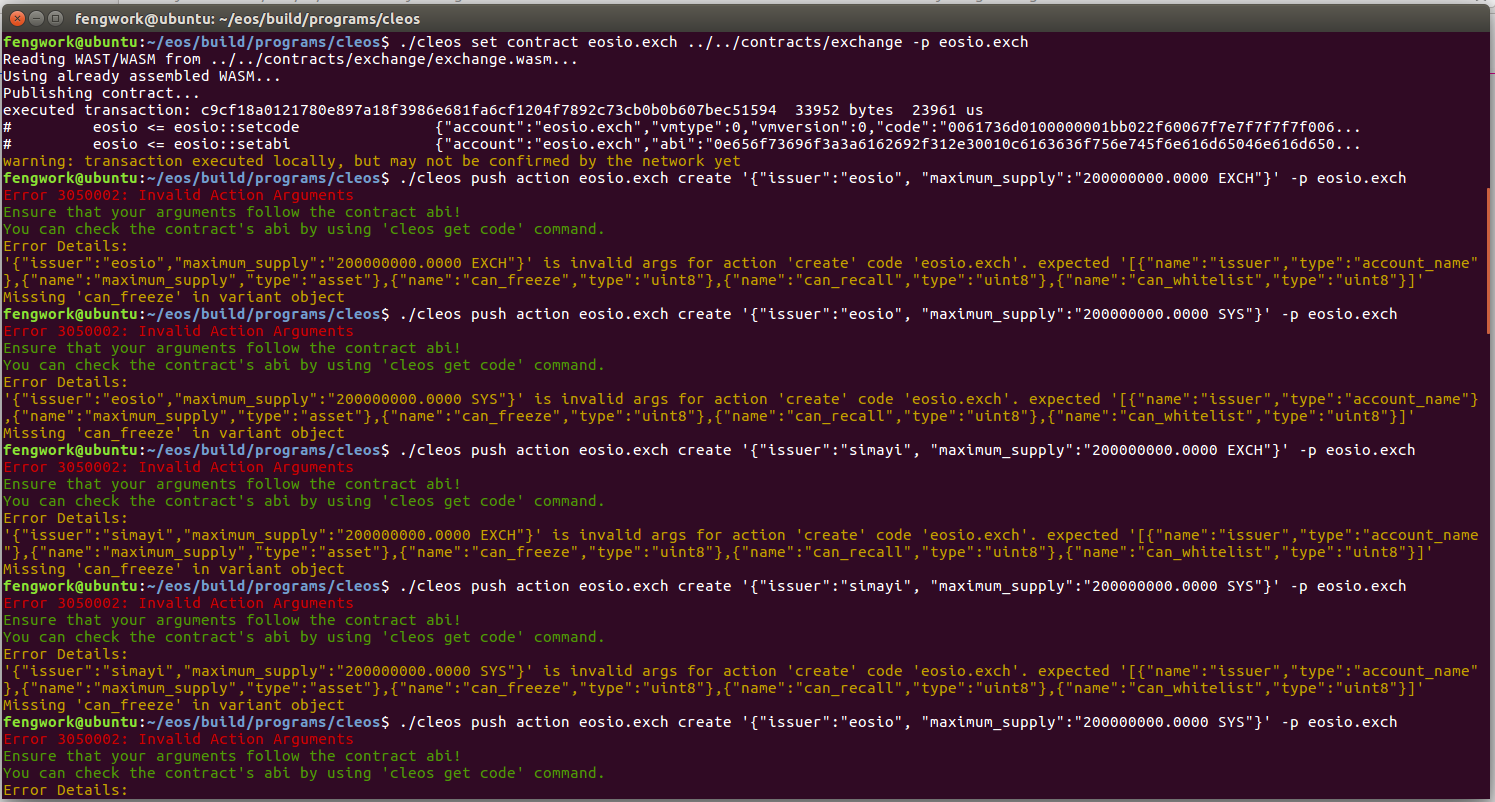Click the 'warning: transaction executed locally' line

[x=372, y=161]
